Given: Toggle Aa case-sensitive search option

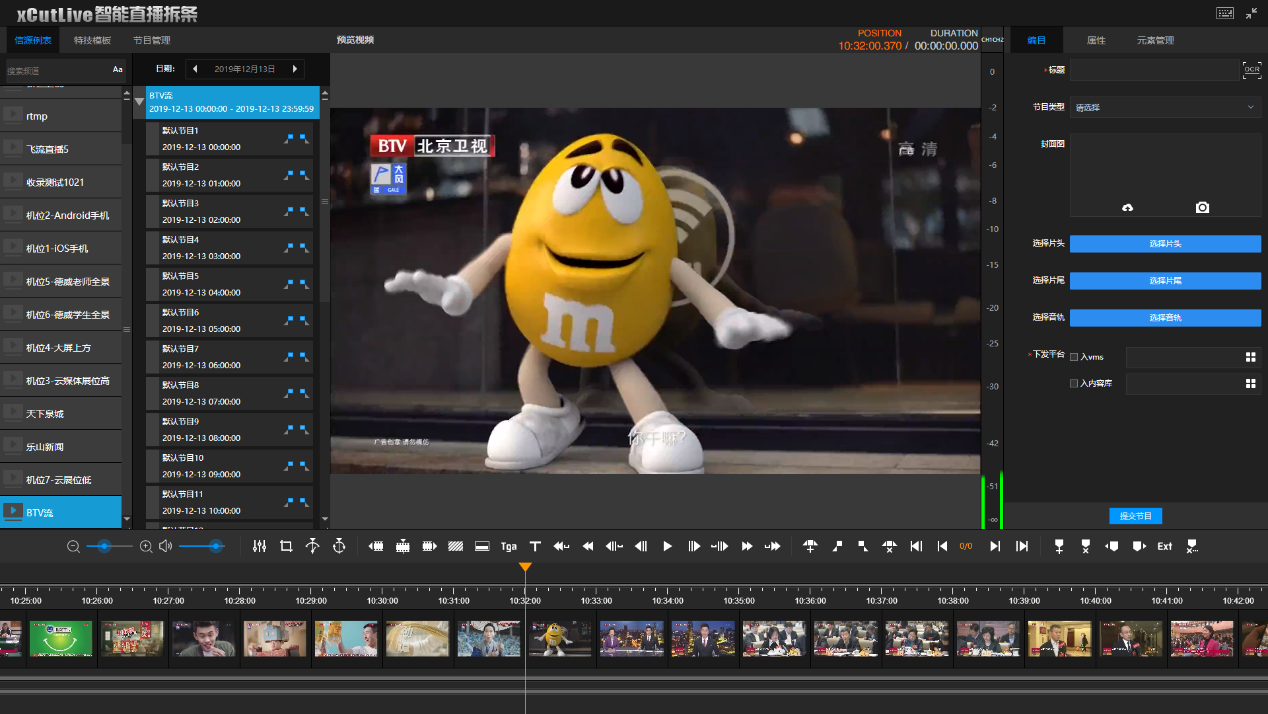Looking at the screenshot, I should coord(117,70).
